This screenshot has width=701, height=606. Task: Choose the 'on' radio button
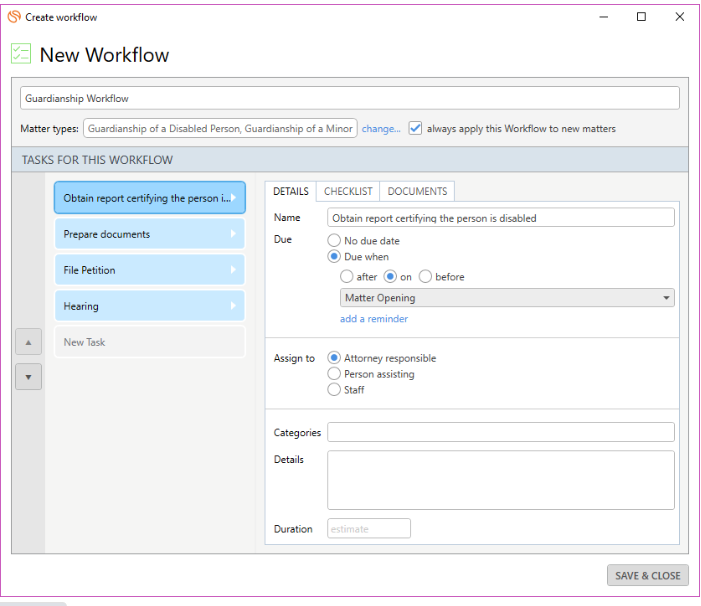pyautogui.click(x=390, y=277)
